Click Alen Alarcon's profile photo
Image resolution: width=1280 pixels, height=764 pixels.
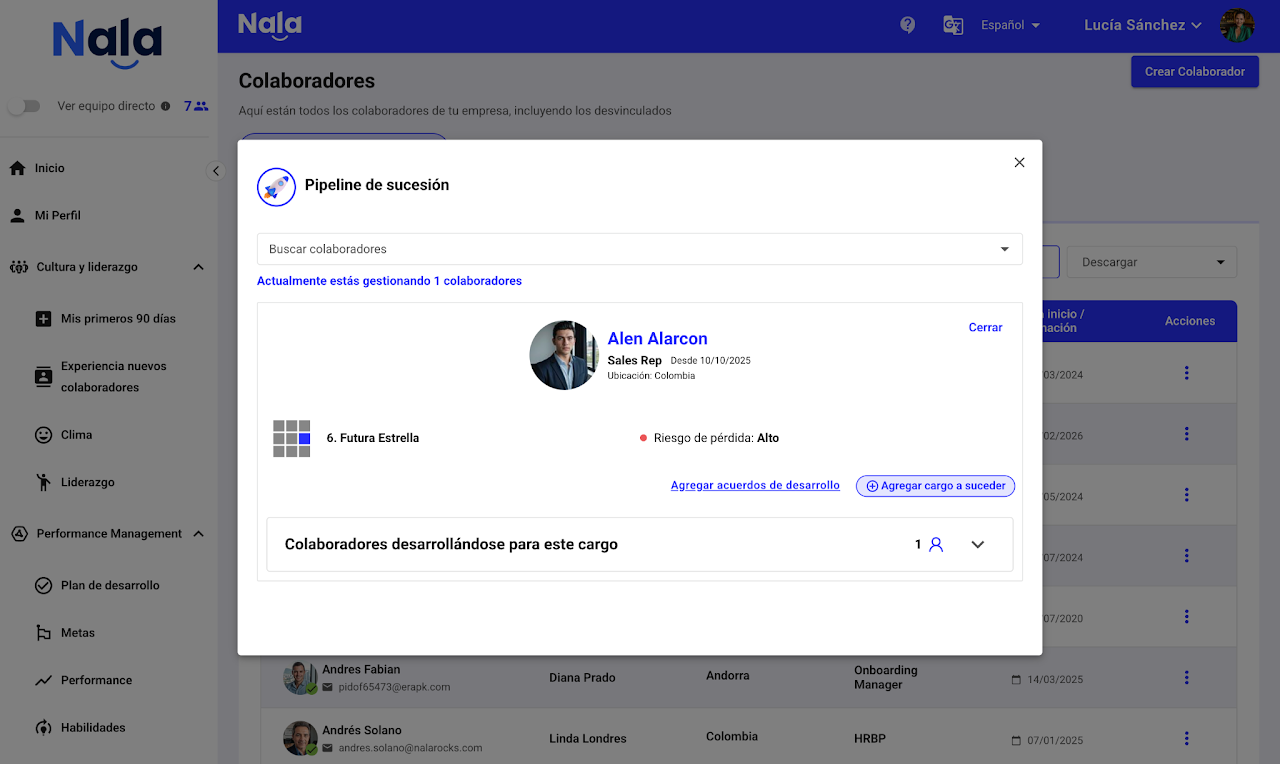coord(564,355)
